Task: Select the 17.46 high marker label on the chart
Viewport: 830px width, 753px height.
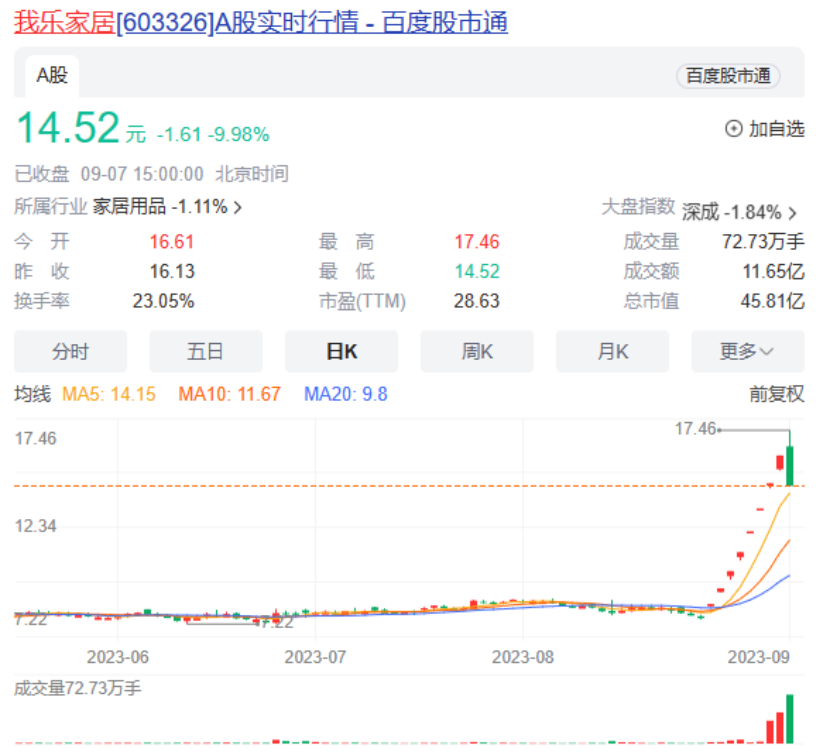Action: (695, 429)
